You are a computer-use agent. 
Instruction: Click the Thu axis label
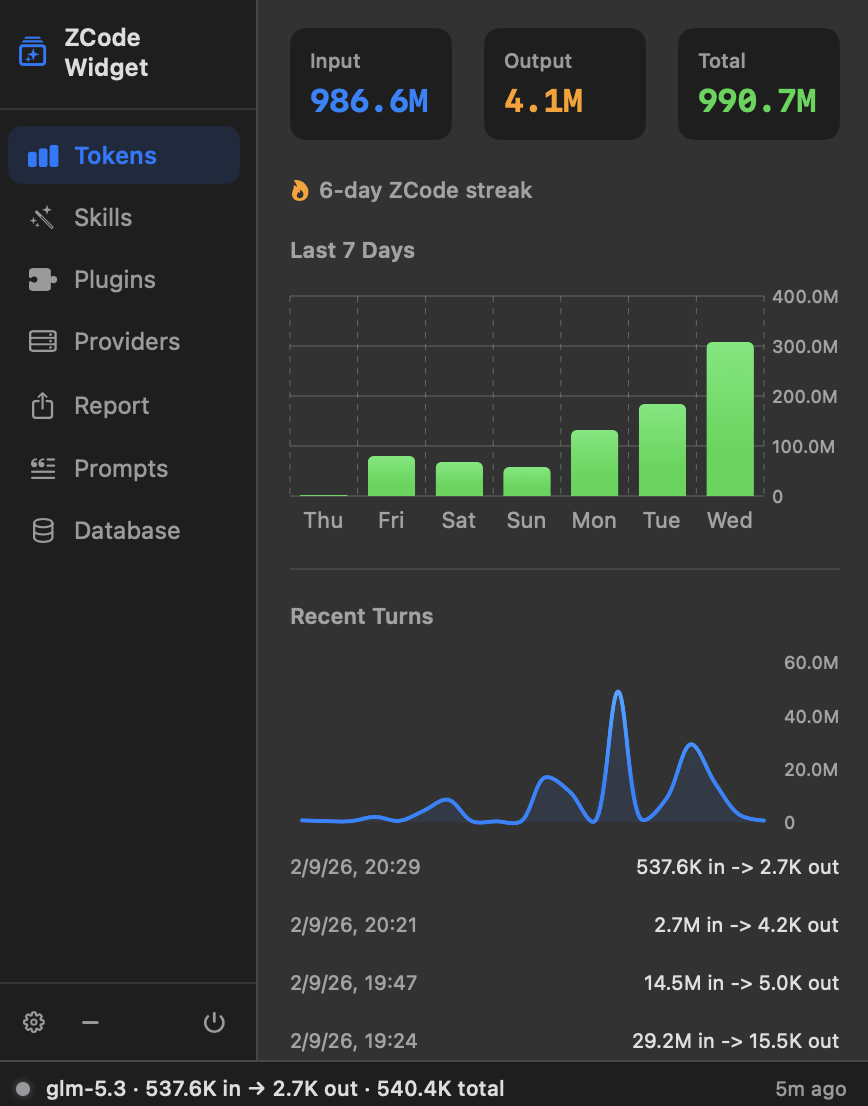(323, 521)
